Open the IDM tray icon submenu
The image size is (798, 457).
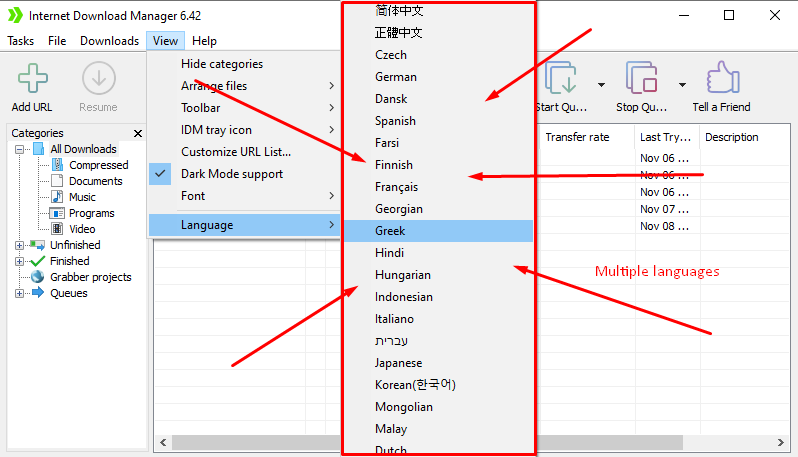[x=244, y=130]
